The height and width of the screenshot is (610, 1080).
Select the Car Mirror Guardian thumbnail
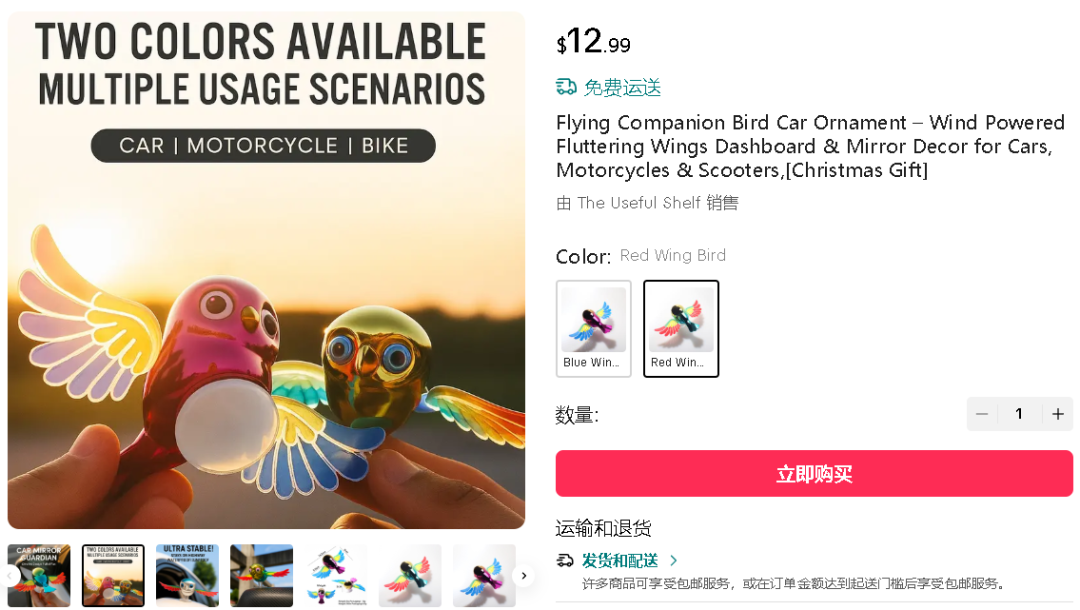pos(39,576)
